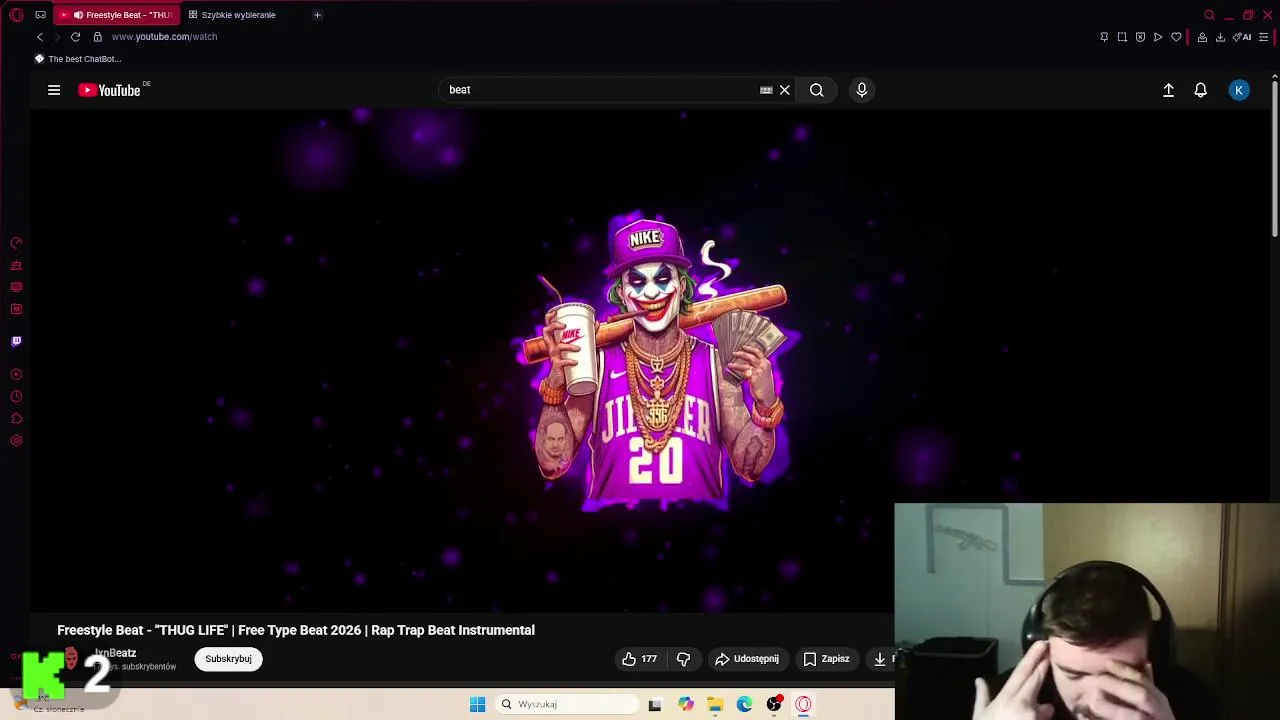Open Extensions puzzle in sidebar
Viewport: 1280px width, 720px height.
(x=16, y=419)
